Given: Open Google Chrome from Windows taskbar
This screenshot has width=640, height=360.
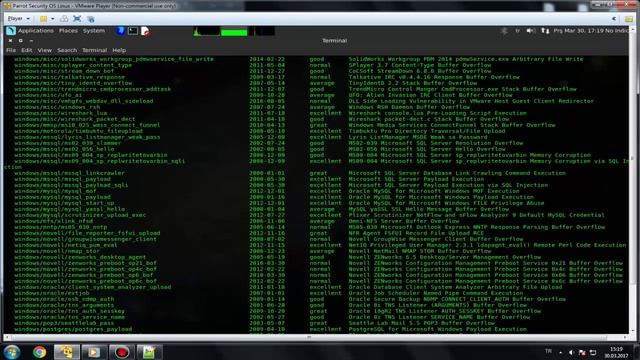Looking at the screenshot, I should click(40, 352).
